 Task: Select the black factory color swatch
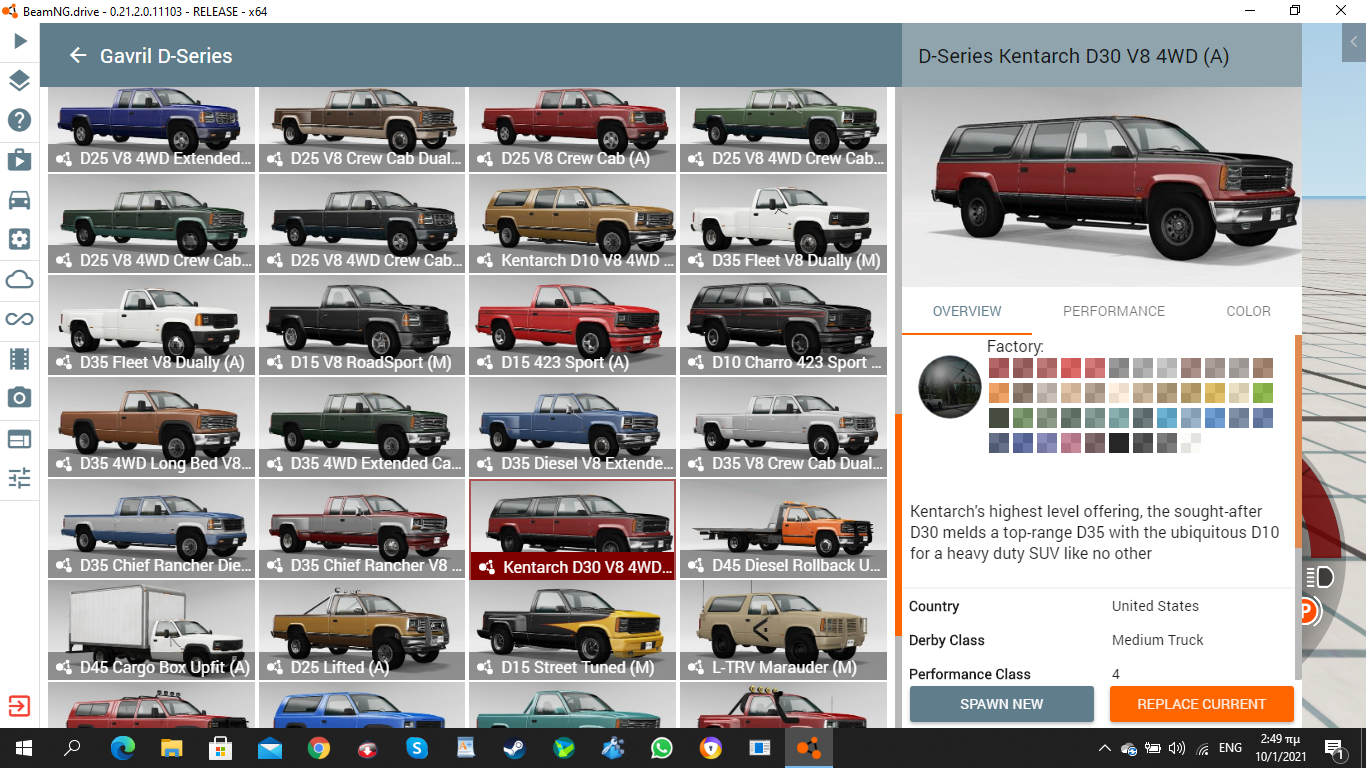1119,443
